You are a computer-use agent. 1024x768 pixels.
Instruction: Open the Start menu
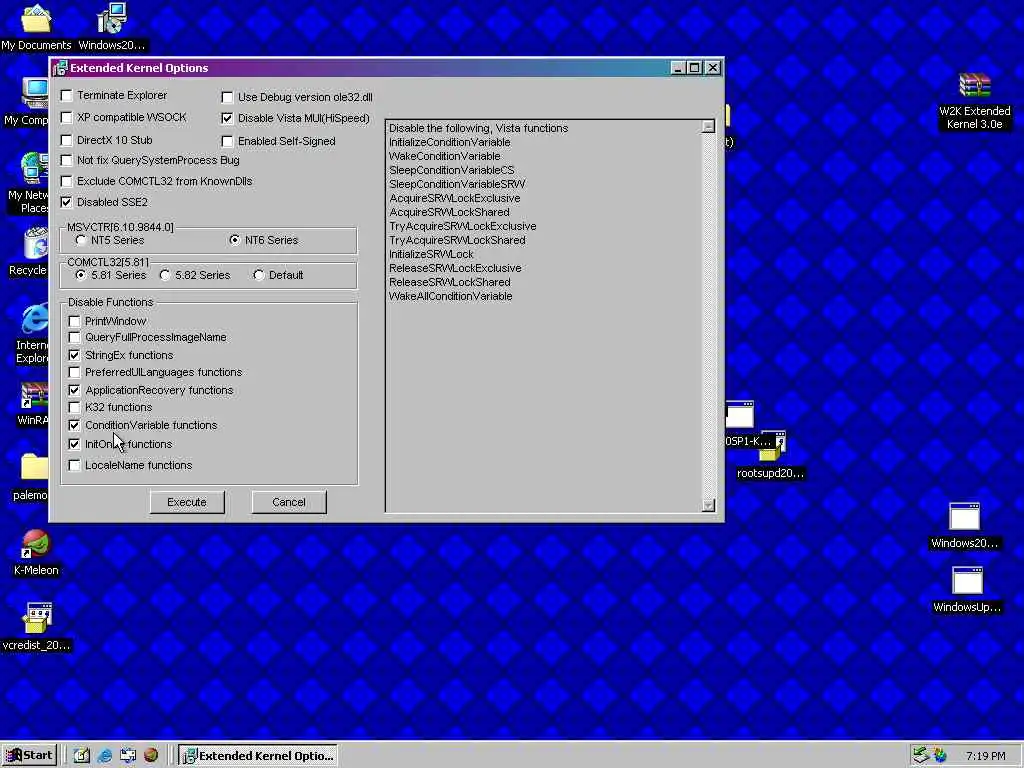click(29, 756)
